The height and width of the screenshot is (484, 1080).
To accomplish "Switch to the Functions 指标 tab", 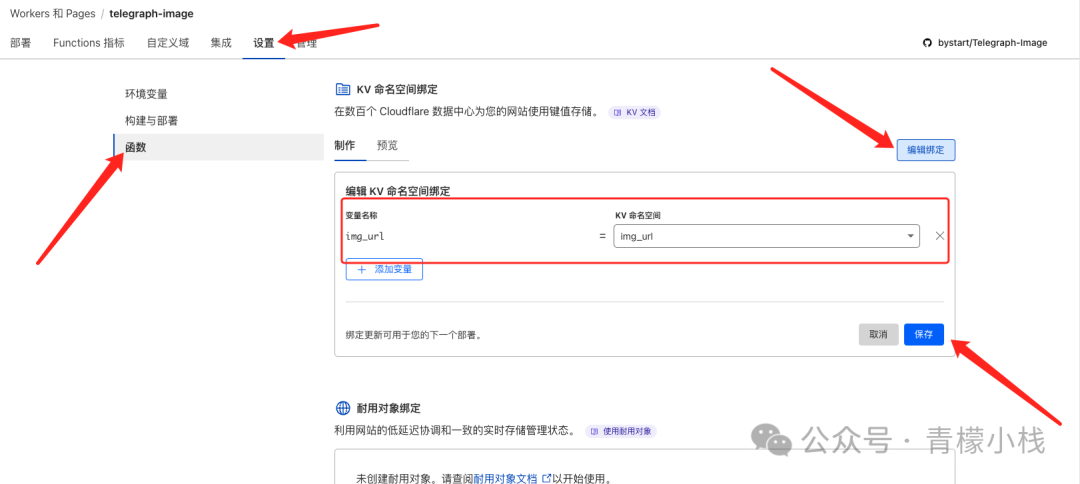I will pos(89,43).
